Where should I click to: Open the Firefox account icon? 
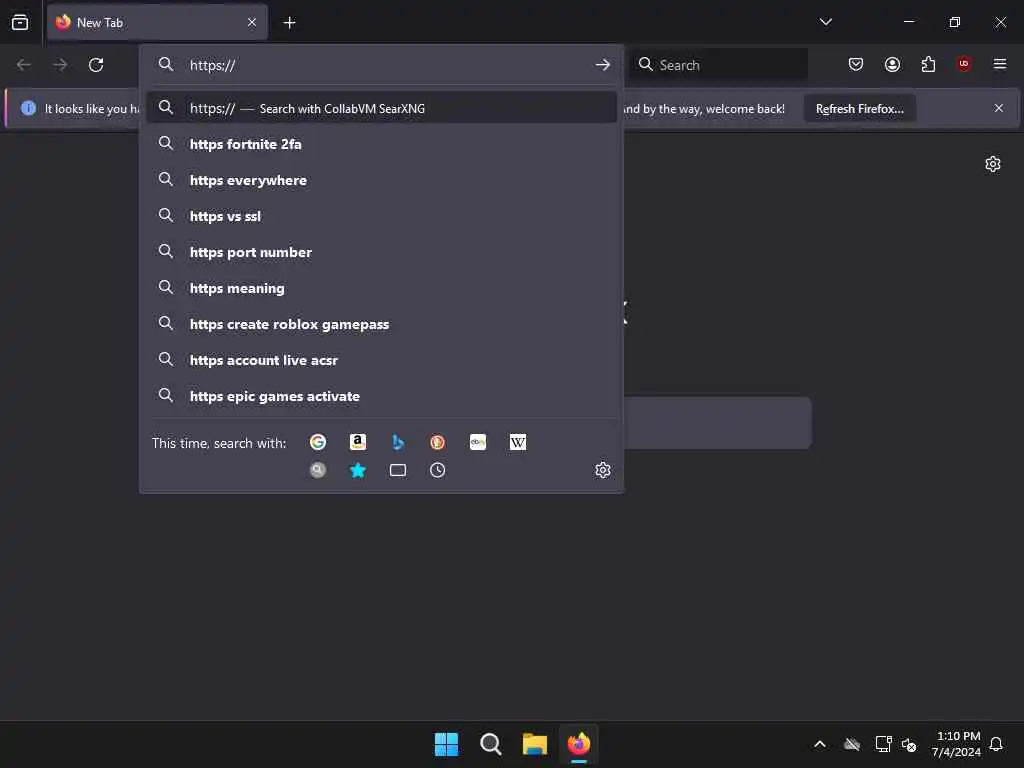[892, 64]
